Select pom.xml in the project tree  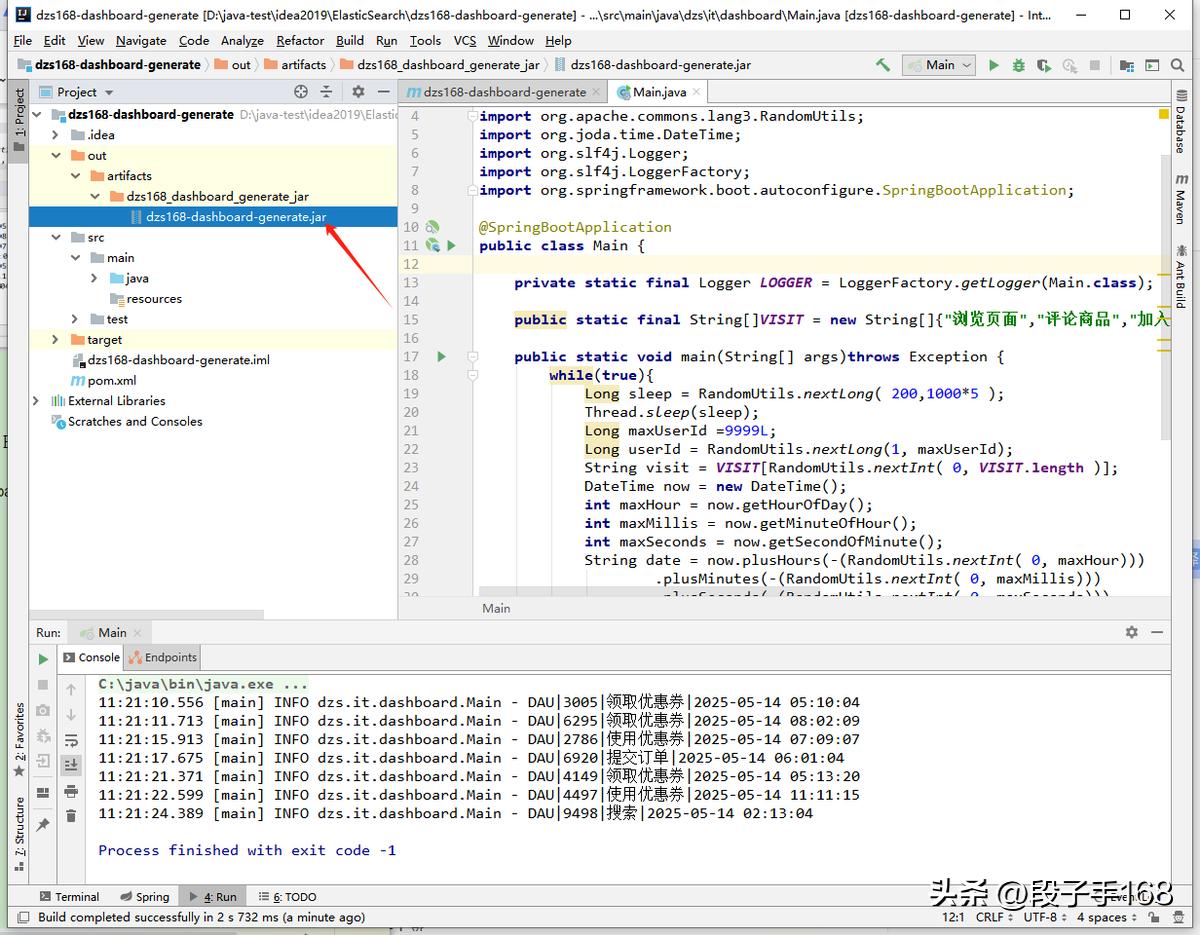pyautogui.click(x=104, y=381)
